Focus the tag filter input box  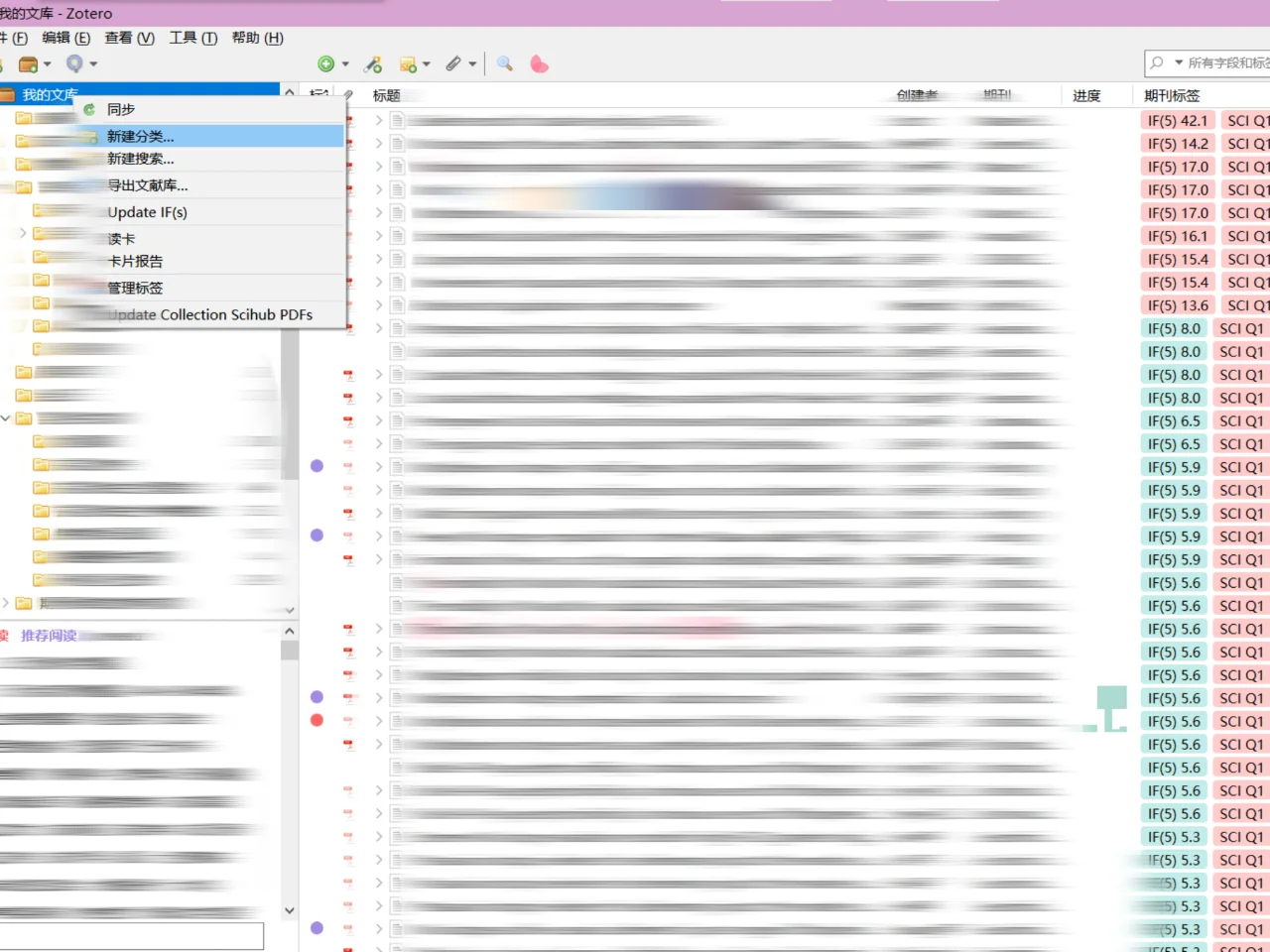(x=131, y=936)
